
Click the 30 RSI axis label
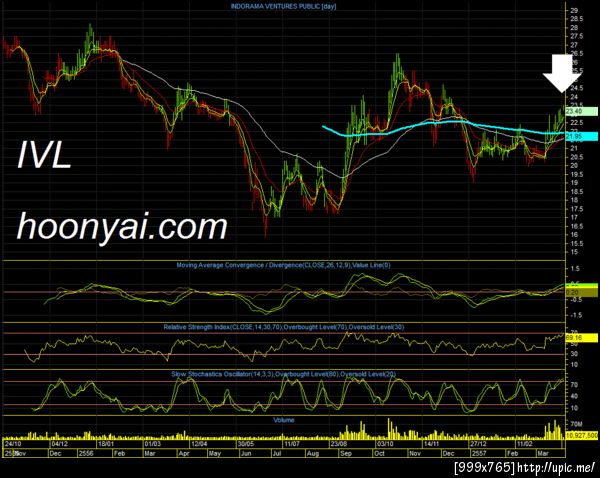pyautogui.click(x=574, y=354)
